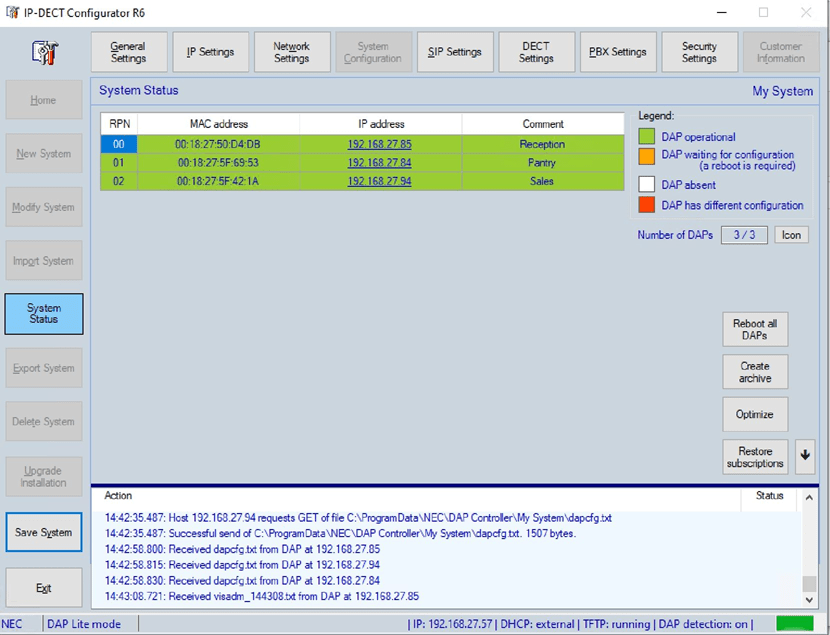Click the Create archive button
Viewport: 830px width, 635px height.
coord(754,372)
